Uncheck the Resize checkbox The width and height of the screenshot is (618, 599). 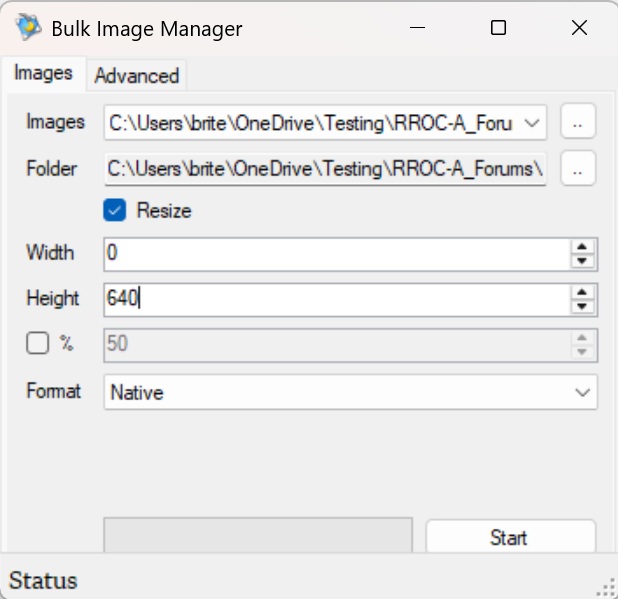coord(115,211)
